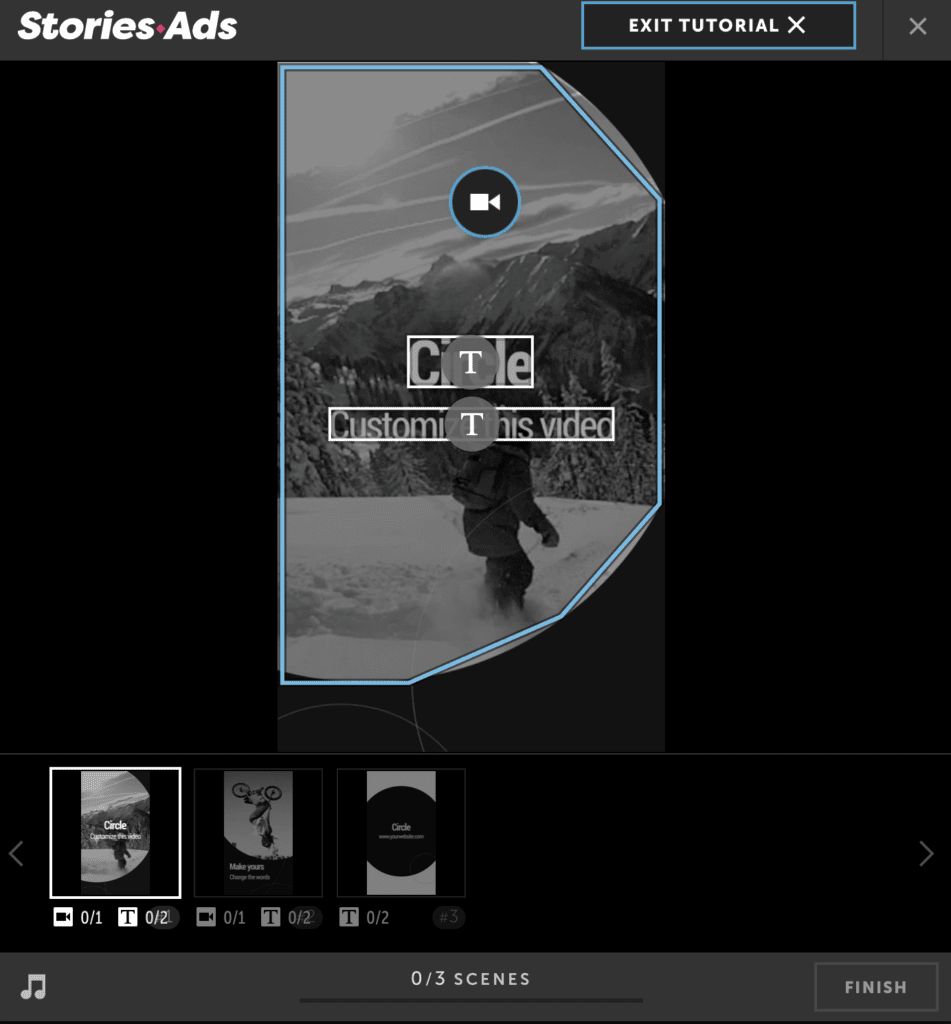Click the '0/1' video count under first scene
The height and width of the screenshot is (1024, 951).
[x=91, y=918]
